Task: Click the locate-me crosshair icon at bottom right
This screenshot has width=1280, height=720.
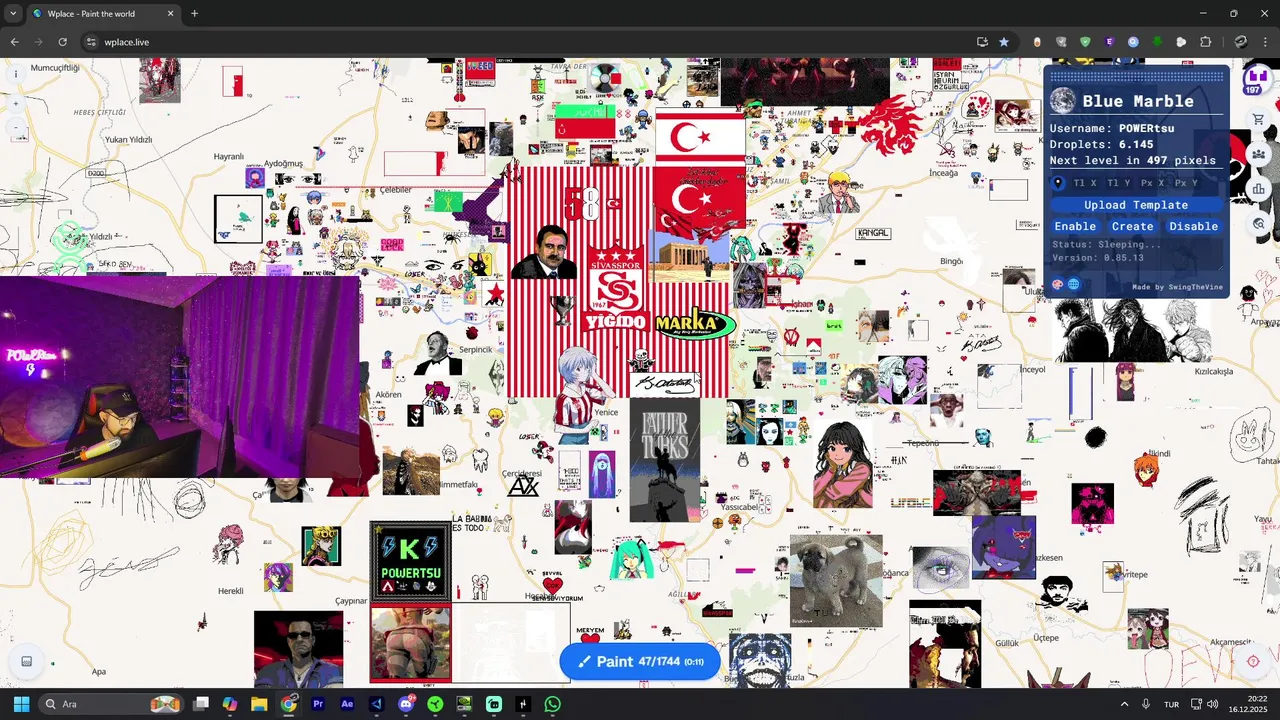Action: [x=1253, y=661]
